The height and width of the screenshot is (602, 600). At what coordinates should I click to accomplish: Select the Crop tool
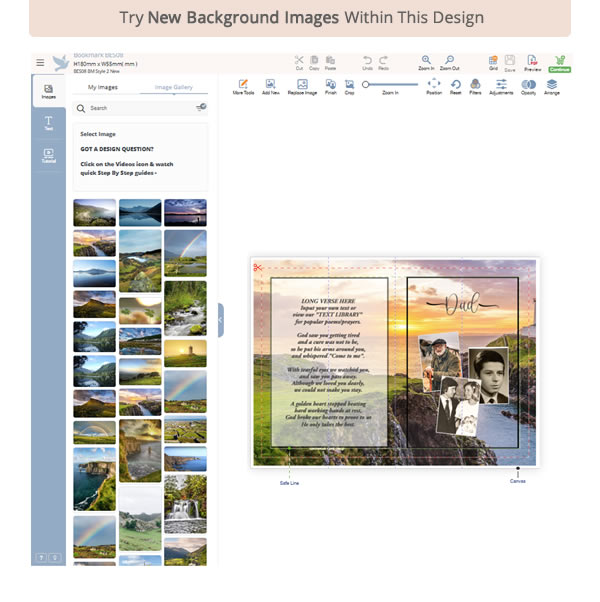[349, 86]
